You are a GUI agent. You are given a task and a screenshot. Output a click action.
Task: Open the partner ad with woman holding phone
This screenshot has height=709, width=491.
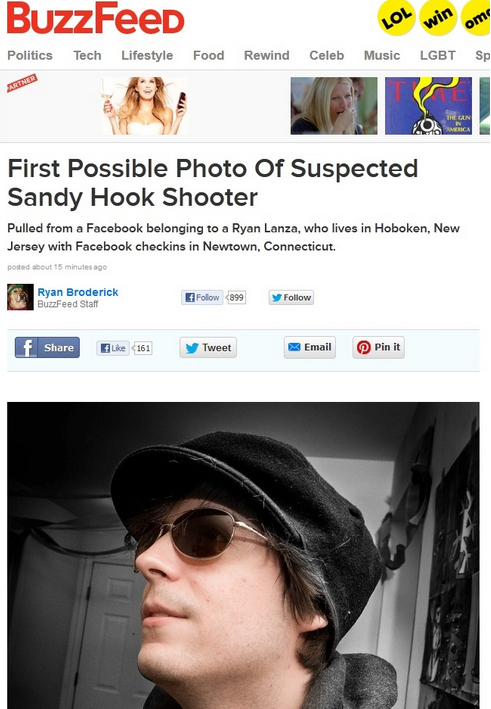click(x=145, y=106)
